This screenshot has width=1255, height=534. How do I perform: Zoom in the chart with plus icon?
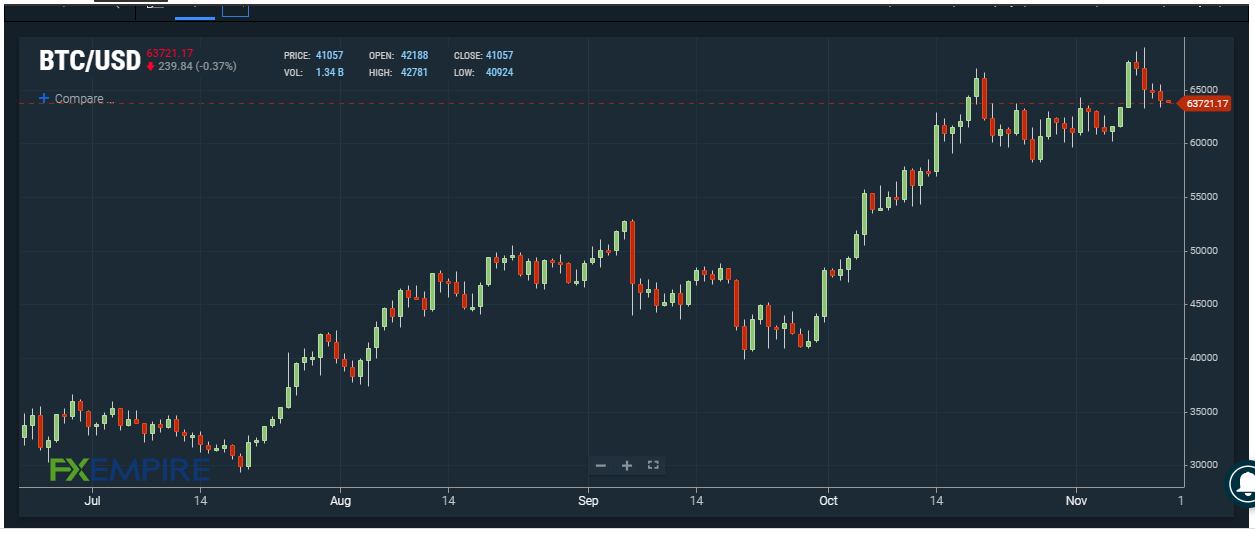[627, 465]
